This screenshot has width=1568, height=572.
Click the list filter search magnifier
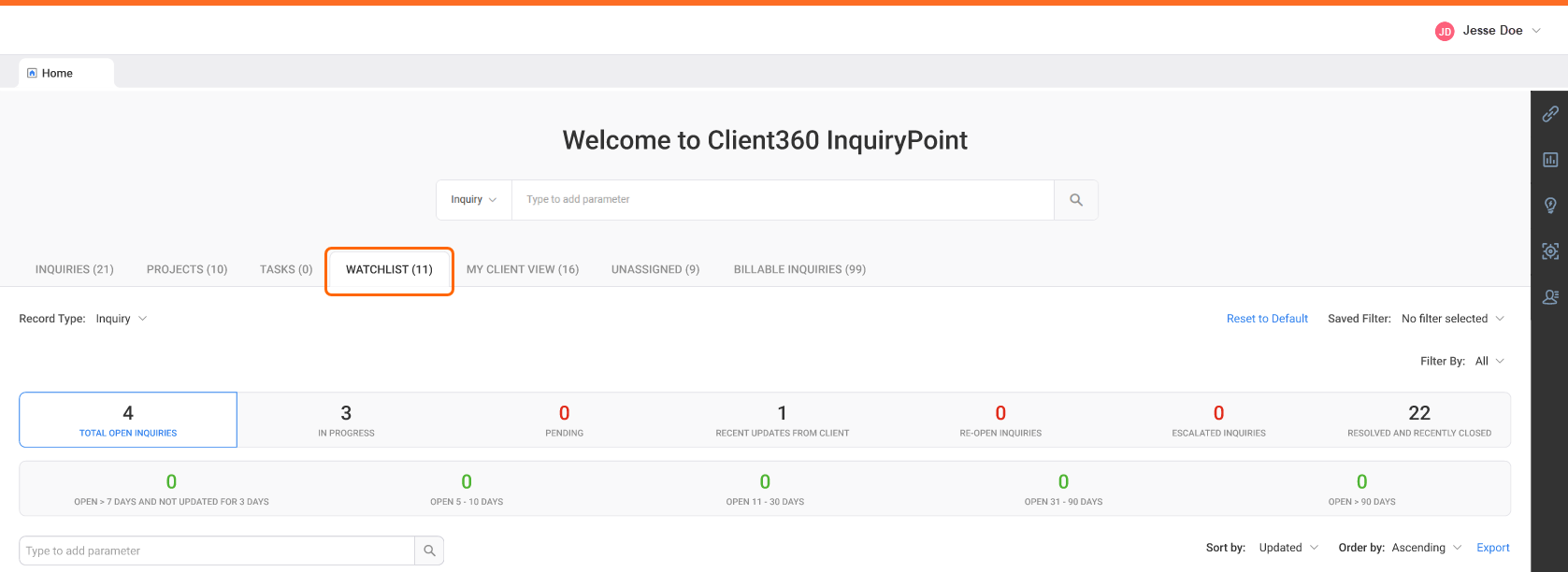pyautogui.click(x=429, y=551)
